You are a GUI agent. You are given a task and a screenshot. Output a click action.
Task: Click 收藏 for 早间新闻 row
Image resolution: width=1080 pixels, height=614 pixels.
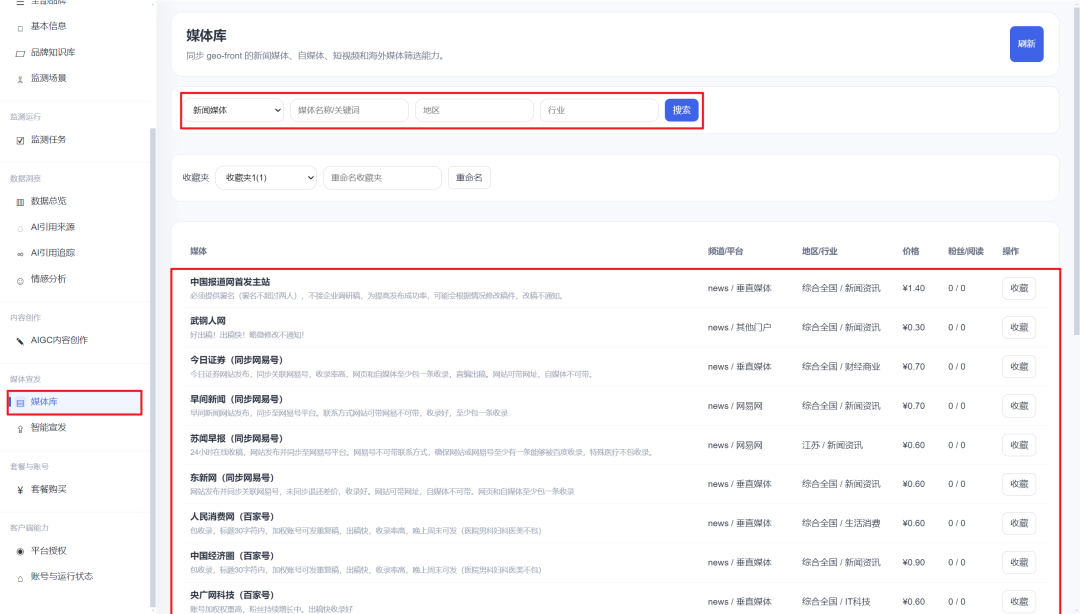pos(1019,406)
